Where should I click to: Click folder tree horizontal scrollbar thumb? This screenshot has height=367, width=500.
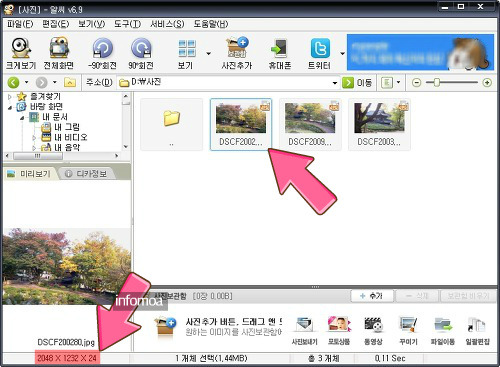(37, 156)
